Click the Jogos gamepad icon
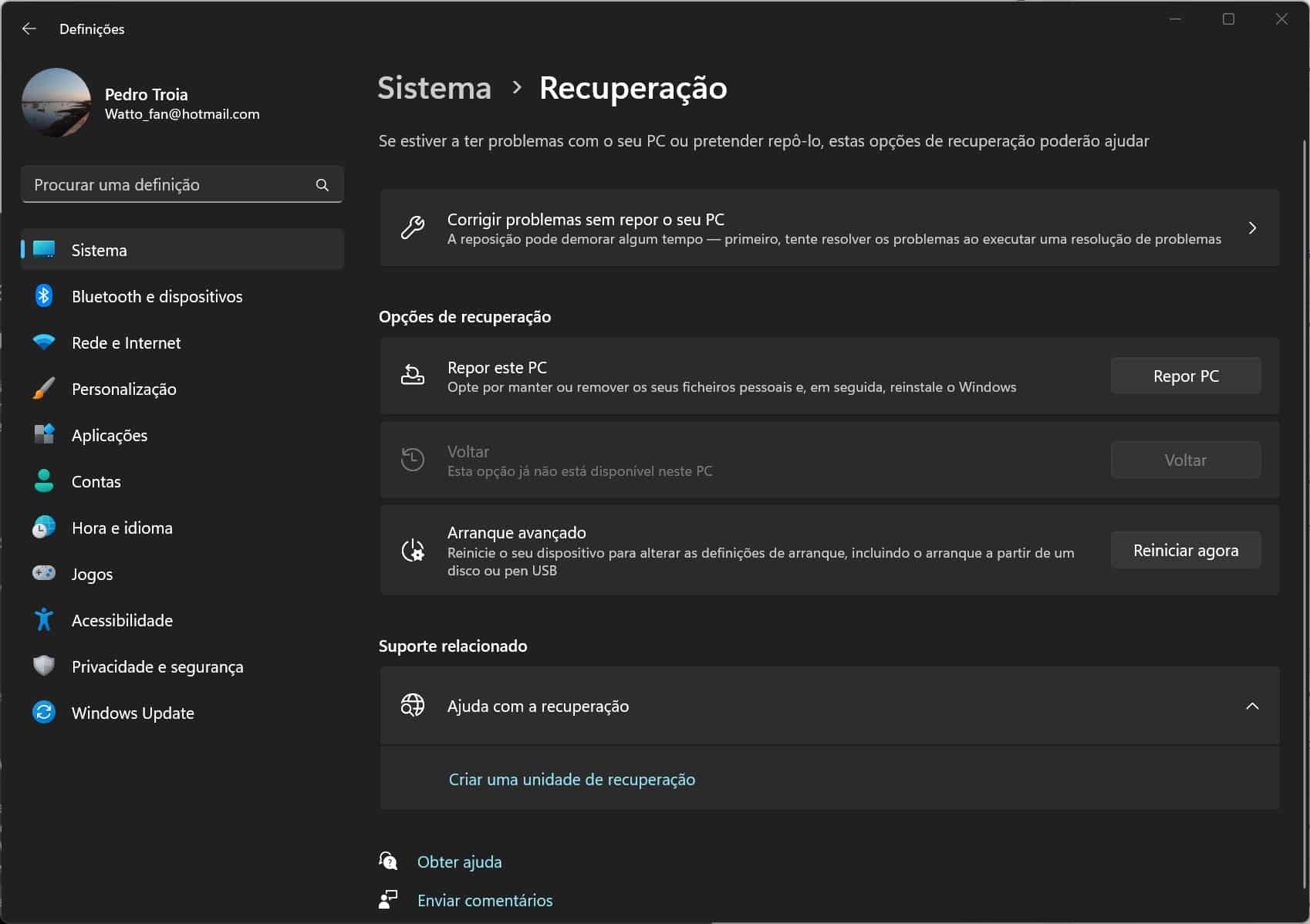 click(x=44, y=574)
